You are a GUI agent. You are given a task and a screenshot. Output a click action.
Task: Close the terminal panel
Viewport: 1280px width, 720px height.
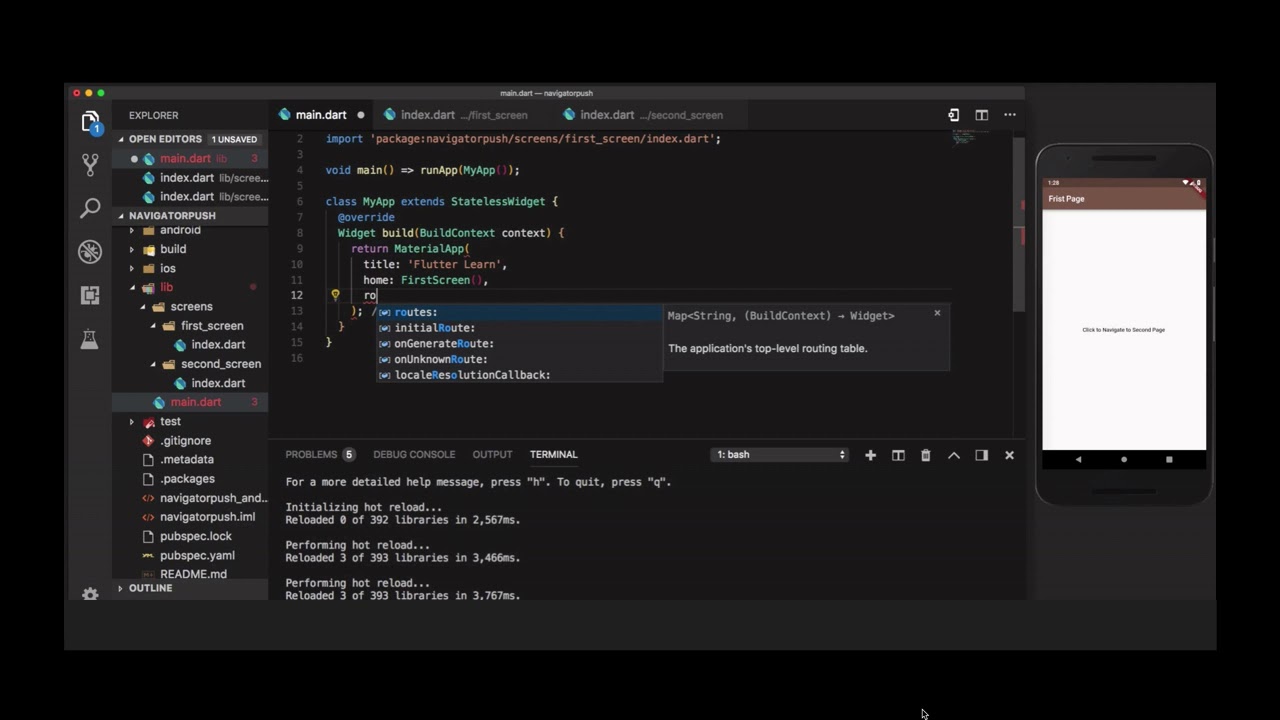click(1009, 455)
